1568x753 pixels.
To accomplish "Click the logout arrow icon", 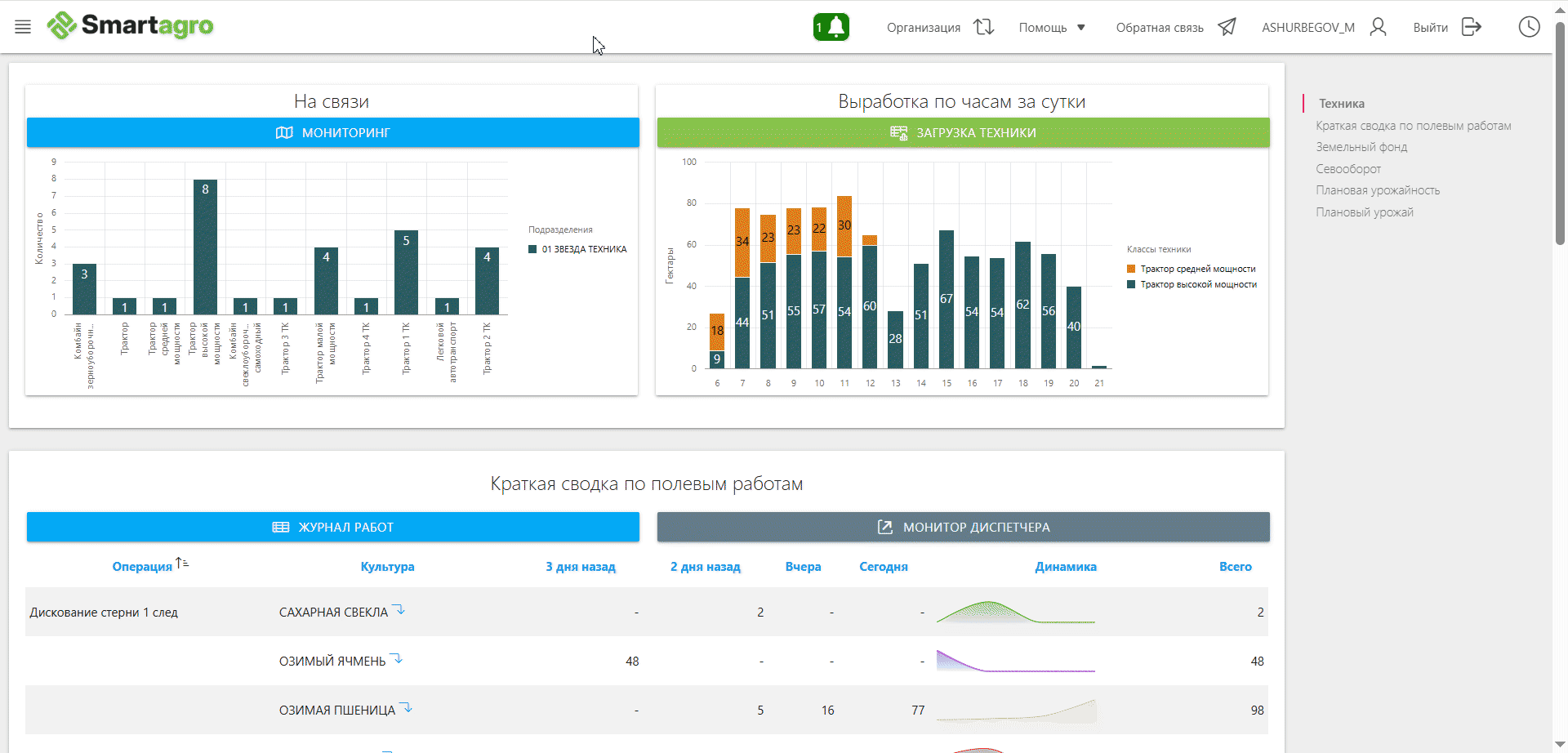I will tap(1471, 27).
